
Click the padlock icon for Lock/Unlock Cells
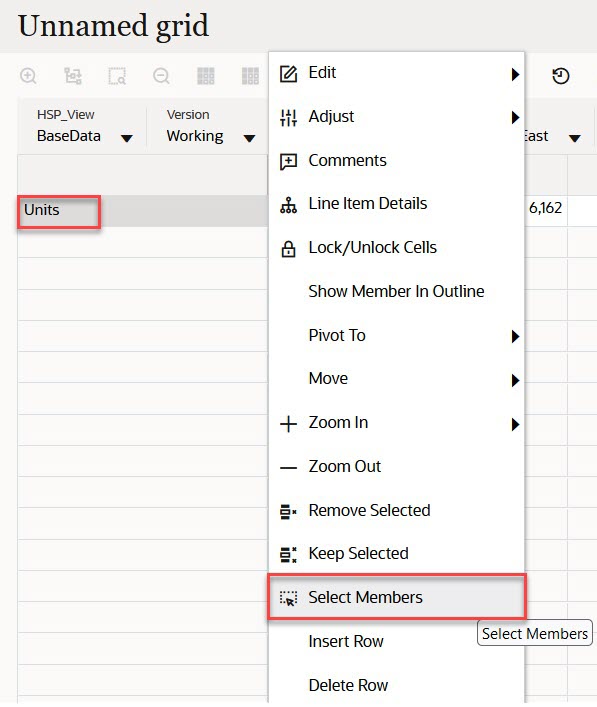[x=289, y=249]
